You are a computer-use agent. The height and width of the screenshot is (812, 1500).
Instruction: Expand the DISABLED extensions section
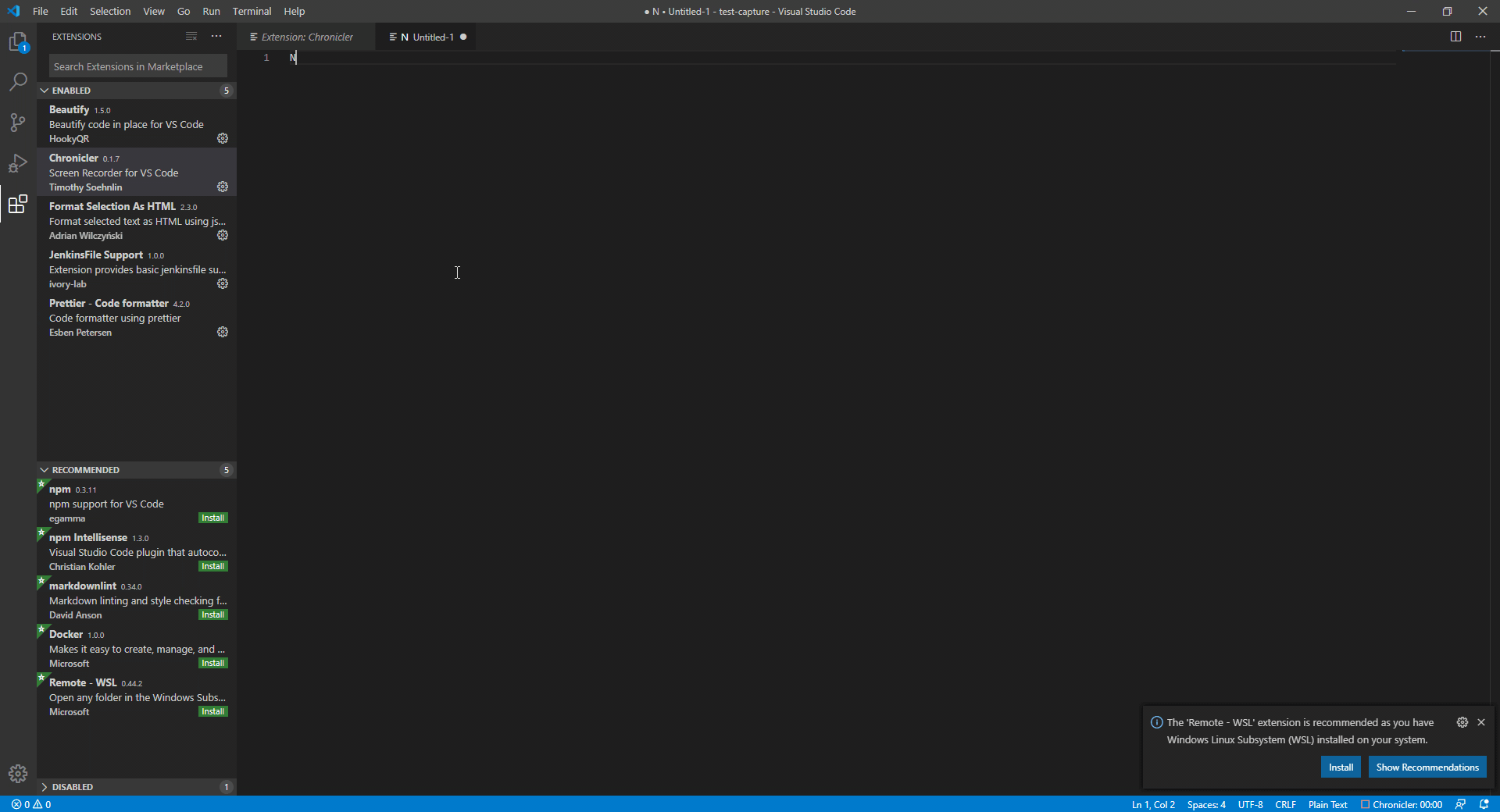click(137, 787)
